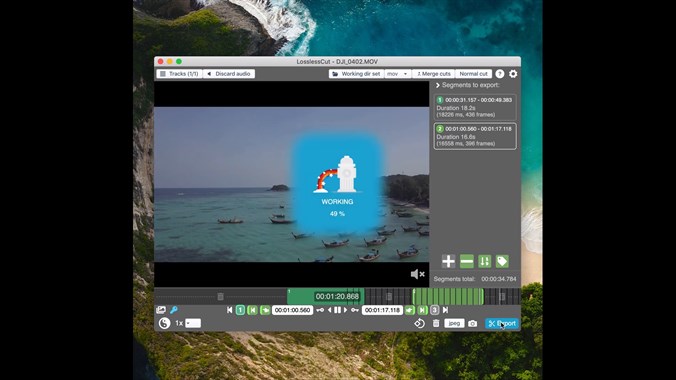Click the blue keyframes key icon
676x380 pixels.
[x=174, y=310]
